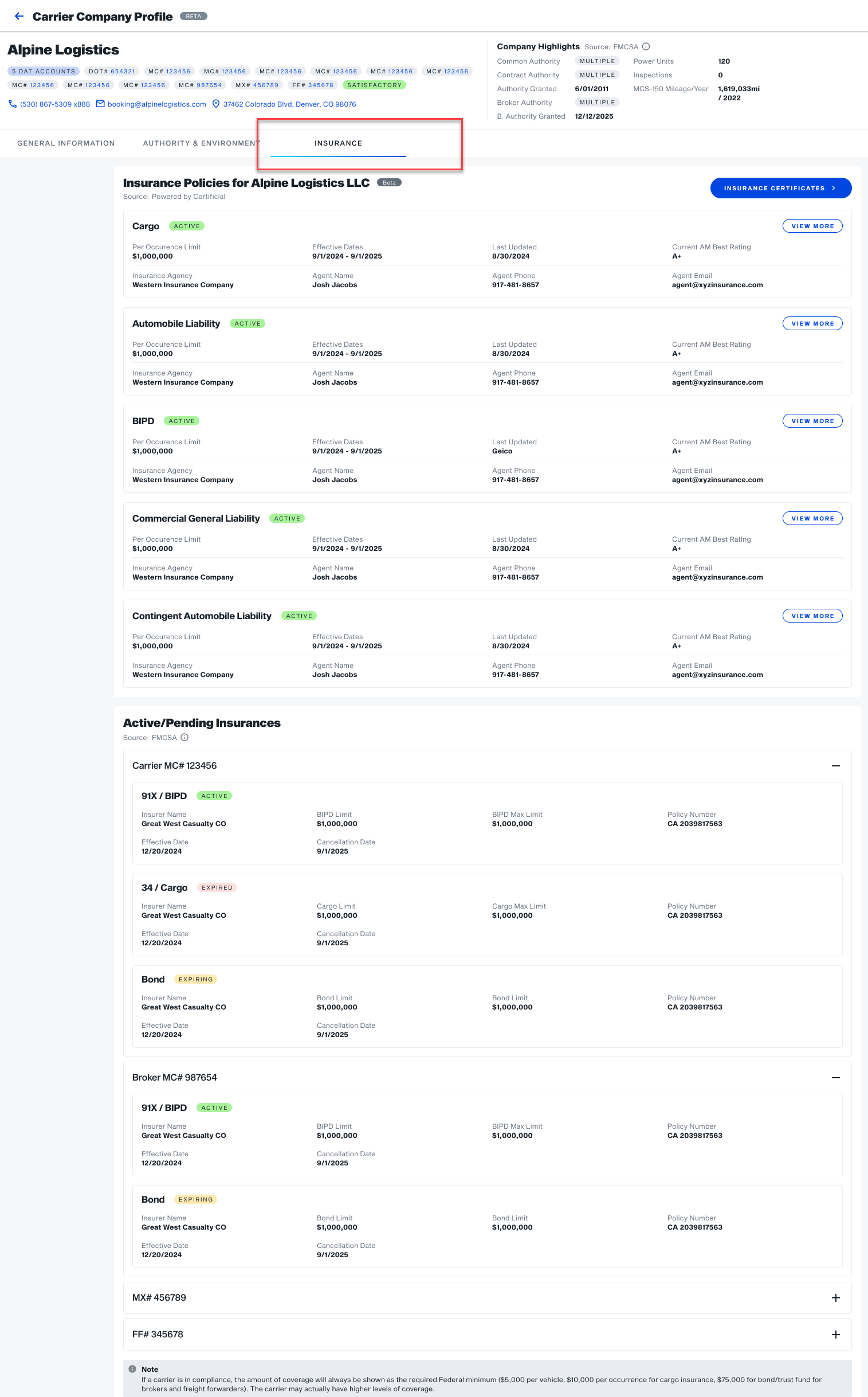This screenshot has height=1397, width=868.
Task: Collapse the Broker MC# 987654 section
Action: [x=835, y=1078]
